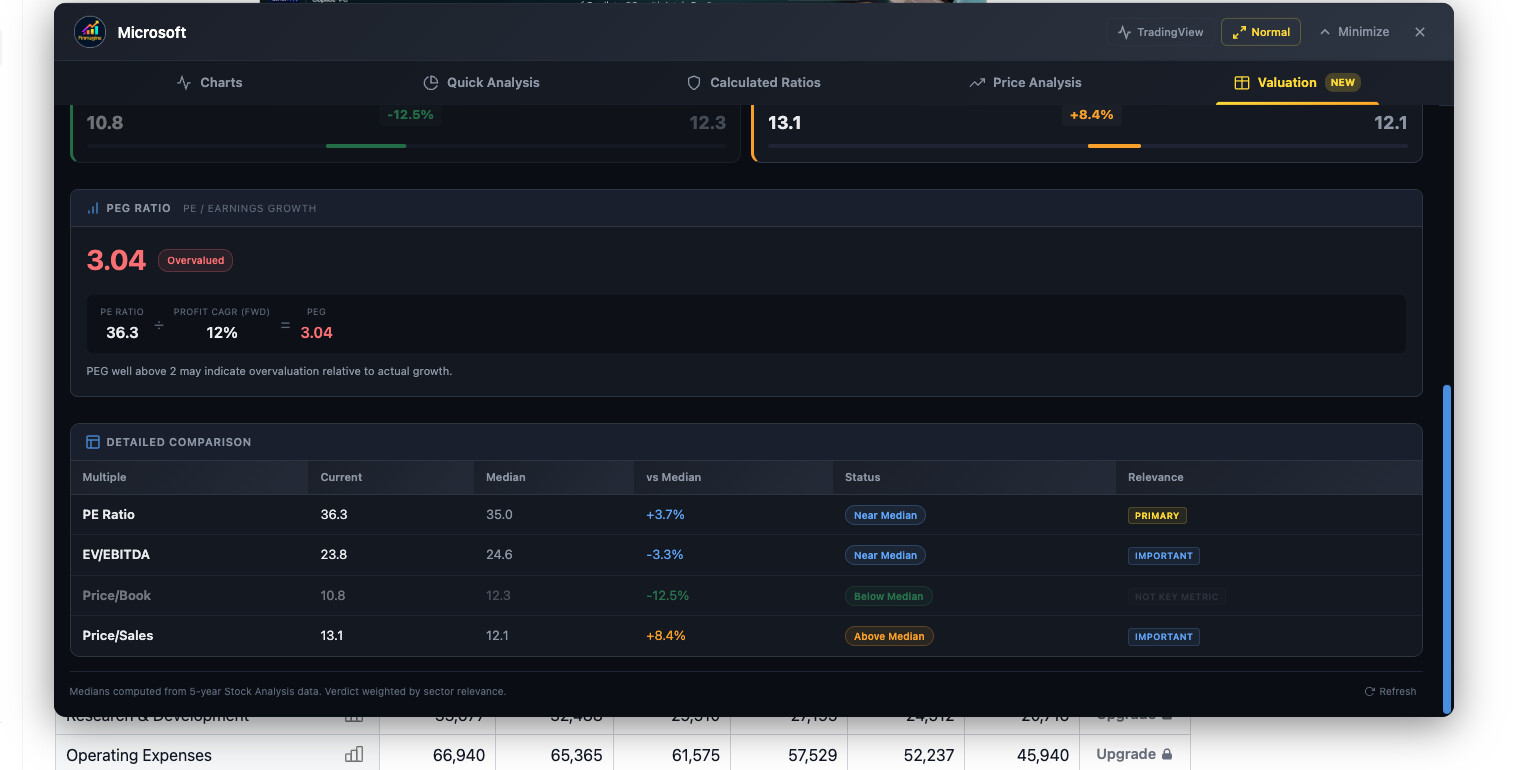Open the Quick Analysis tab

480,83
